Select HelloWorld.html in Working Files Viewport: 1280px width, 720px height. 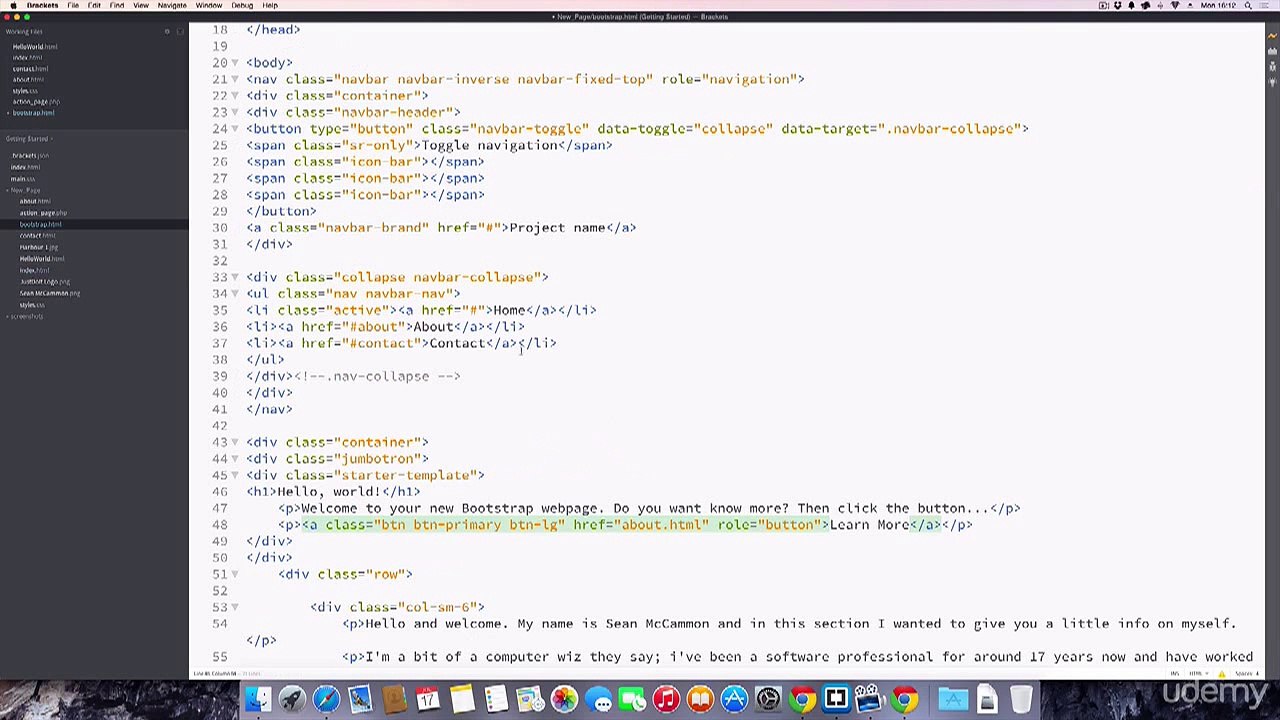click(x=35, y=47)
